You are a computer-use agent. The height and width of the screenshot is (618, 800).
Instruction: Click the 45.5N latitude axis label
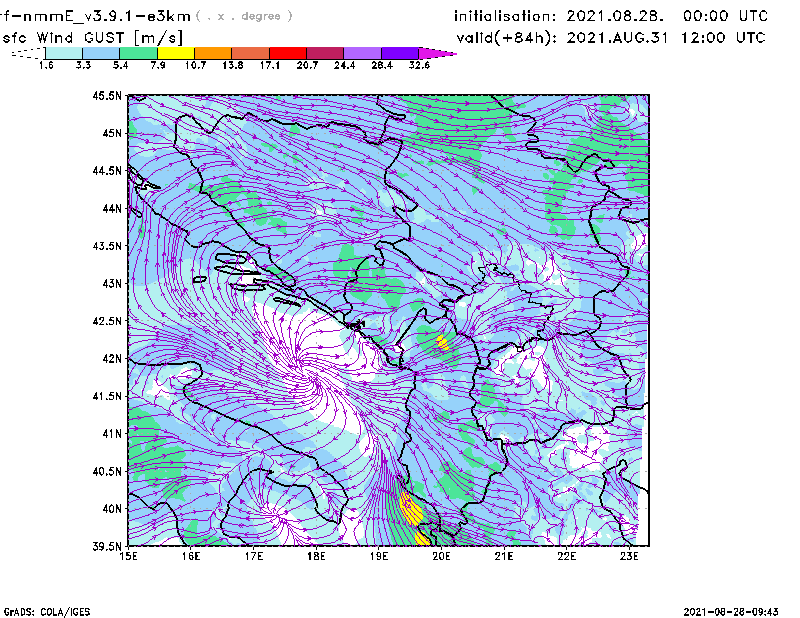click(x=107, y=96)
